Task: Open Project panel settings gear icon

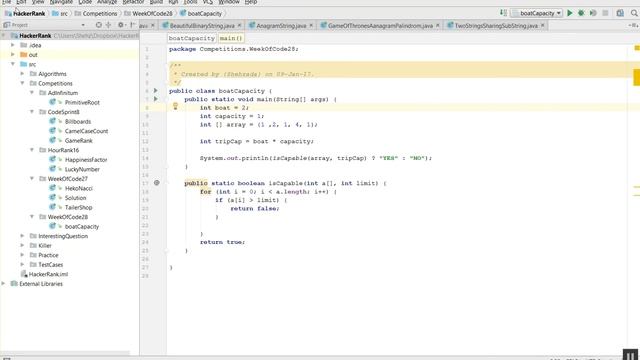Action: click(121, 25)
